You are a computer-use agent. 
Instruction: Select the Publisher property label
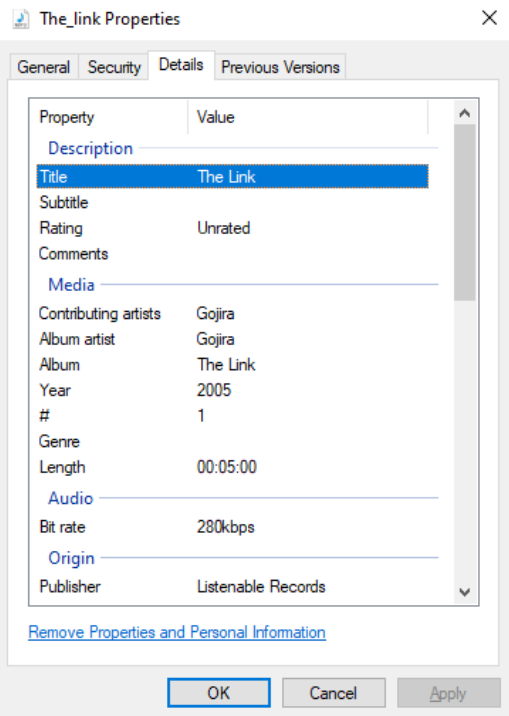[x=70, y=587]
